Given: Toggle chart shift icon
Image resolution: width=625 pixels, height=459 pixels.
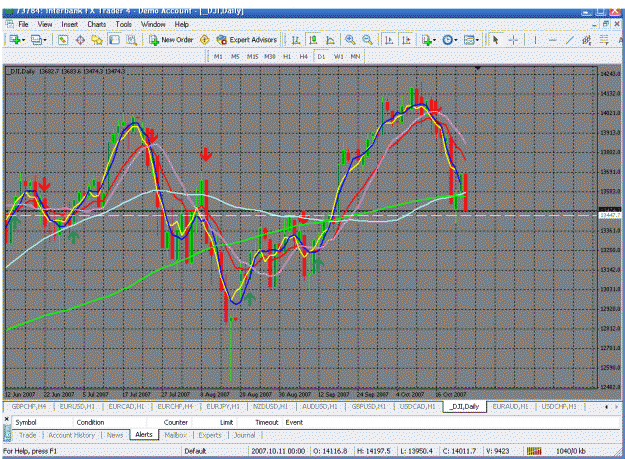Looking at the screenshot, I should [x=406, y=40].
